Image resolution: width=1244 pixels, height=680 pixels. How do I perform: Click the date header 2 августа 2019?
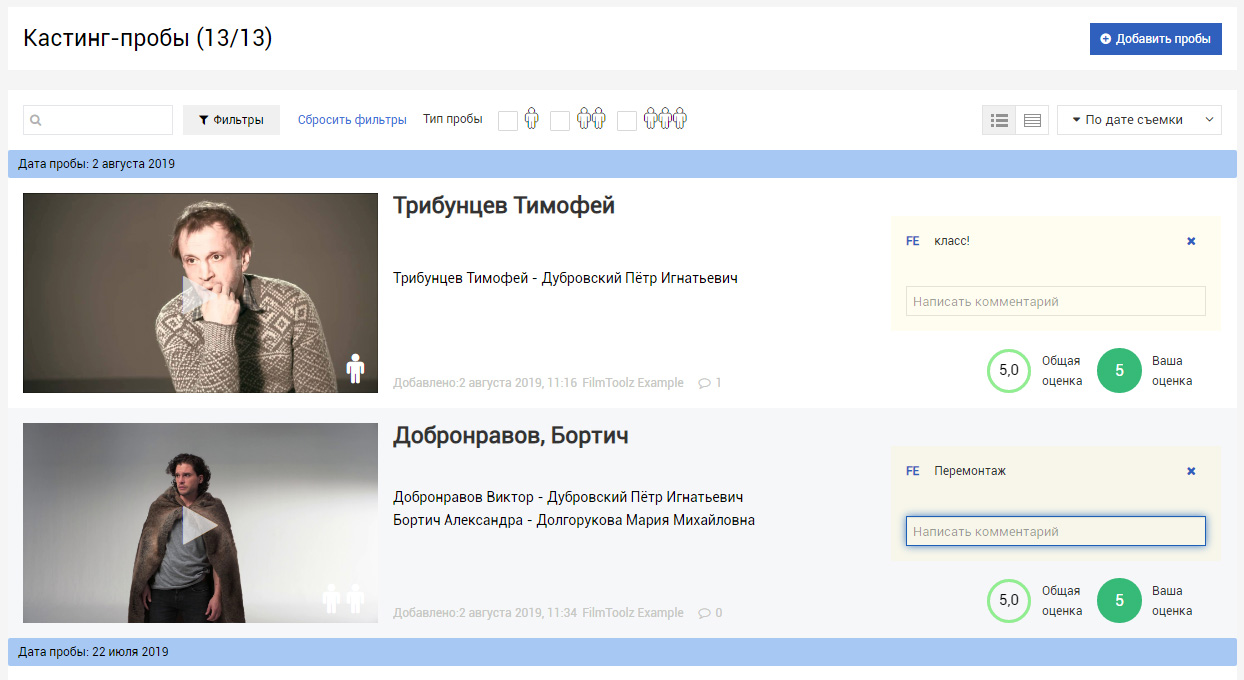622,164
